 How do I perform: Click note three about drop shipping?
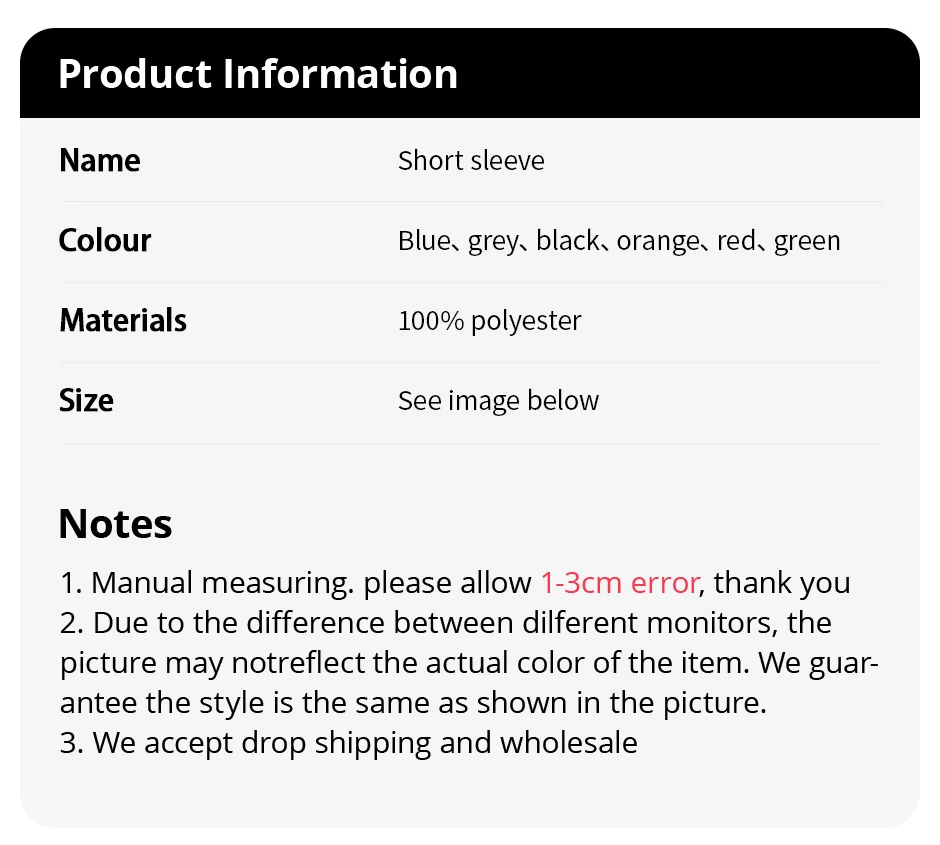349,743
